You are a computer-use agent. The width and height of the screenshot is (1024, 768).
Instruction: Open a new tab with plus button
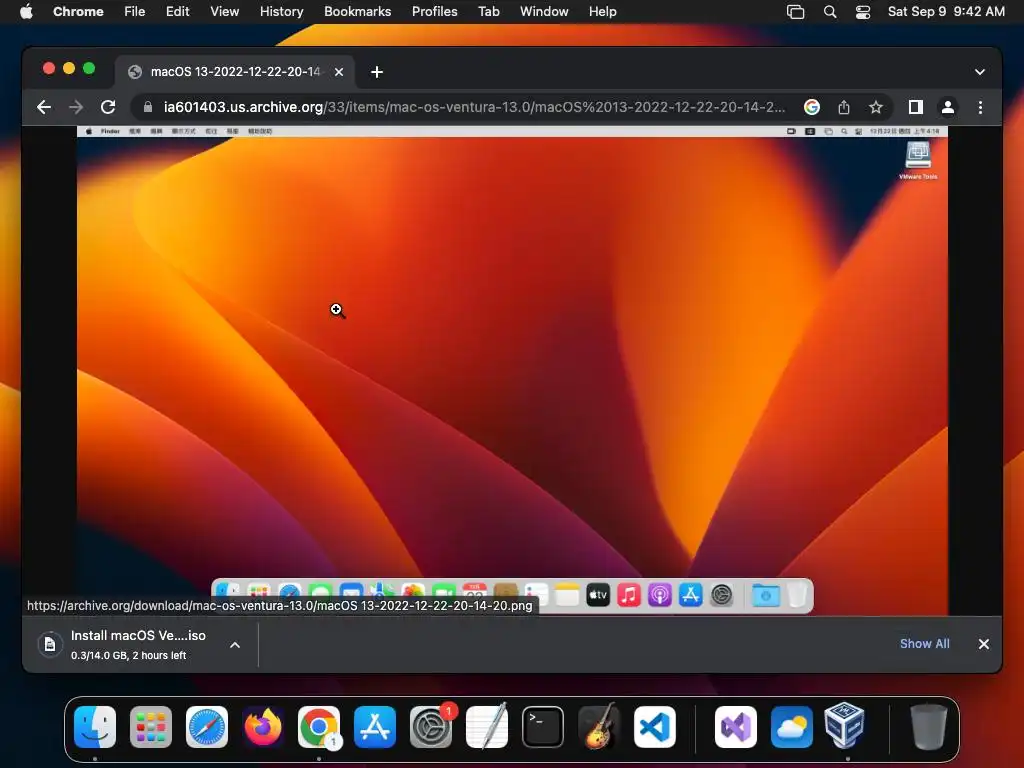(x=377, y=72)
